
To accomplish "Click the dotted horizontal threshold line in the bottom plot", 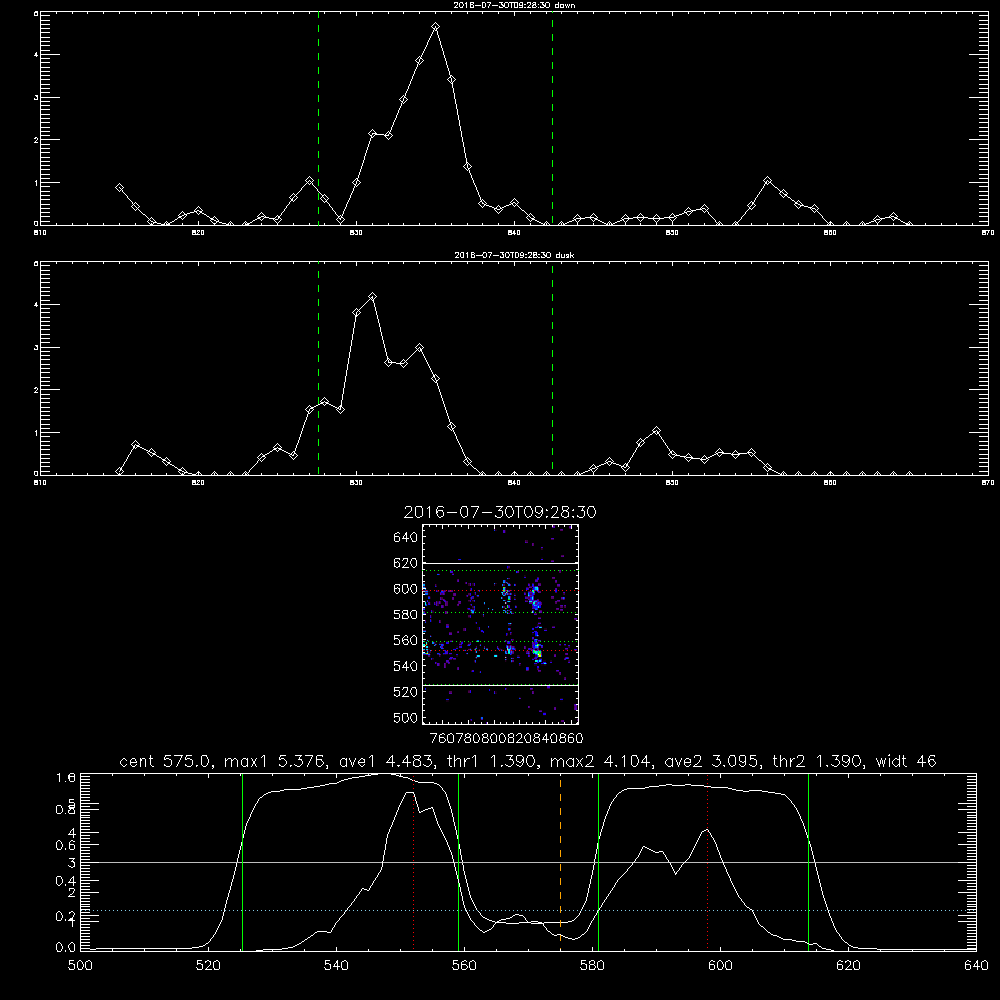I will 528,911.
